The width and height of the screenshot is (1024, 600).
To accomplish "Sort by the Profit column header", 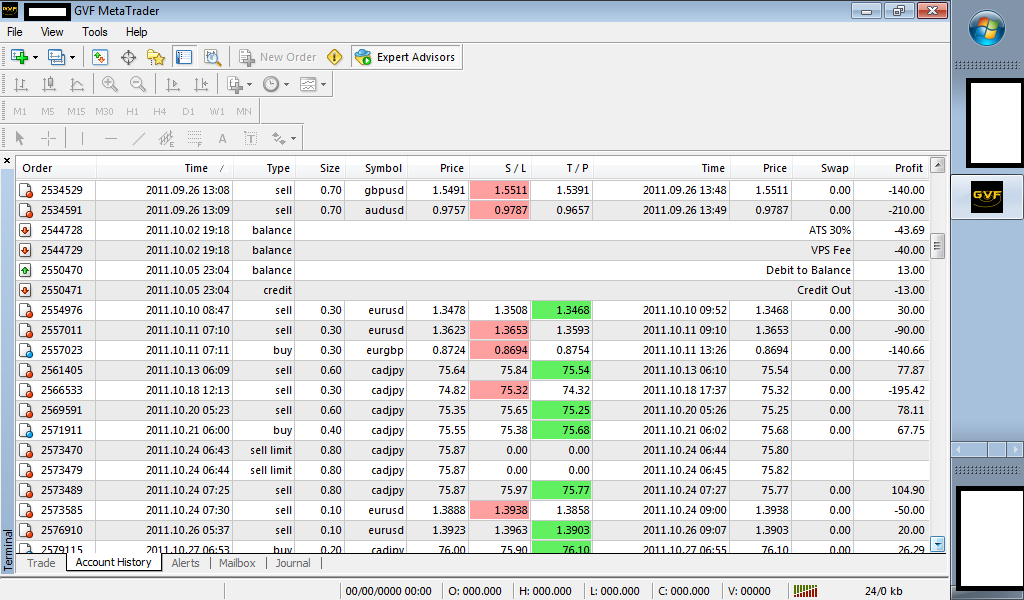I will pos(891,168).
